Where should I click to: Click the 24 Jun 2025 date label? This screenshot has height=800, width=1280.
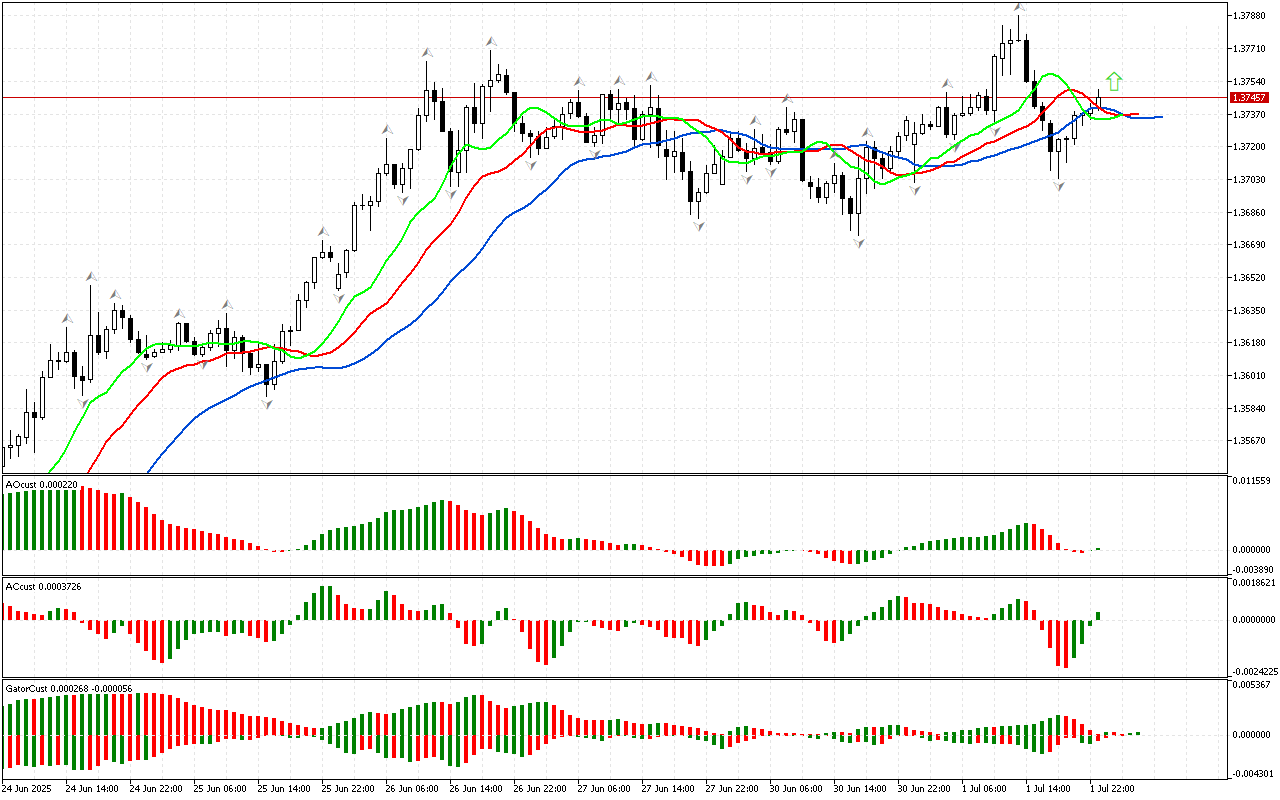click(x=28, y=788)
